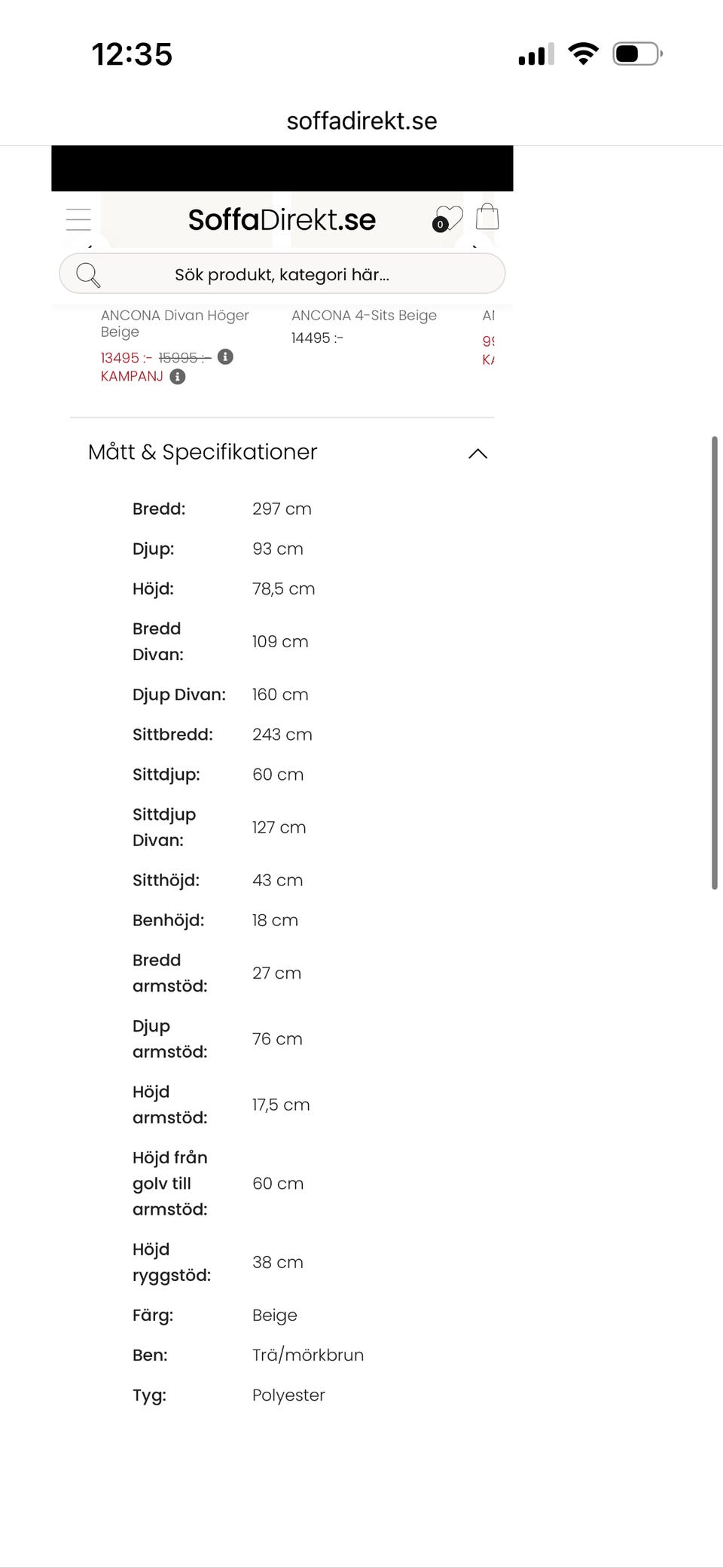
Task: Tap the red KAMPANJ label
Action: tap(132, 376)
